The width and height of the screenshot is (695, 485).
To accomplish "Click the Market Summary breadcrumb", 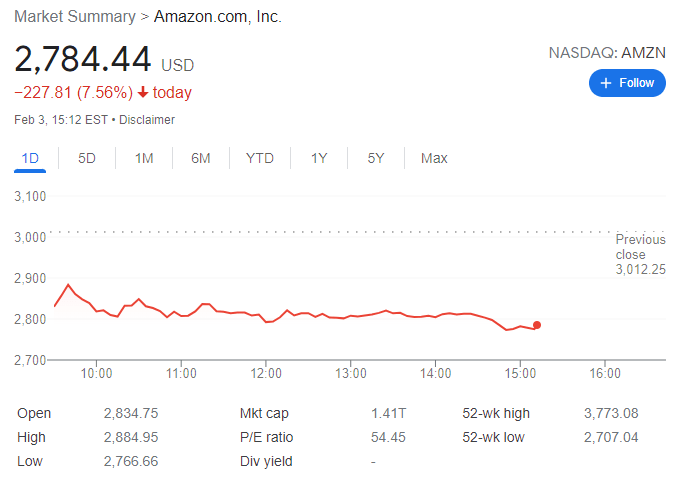I will tap(75, 18).
